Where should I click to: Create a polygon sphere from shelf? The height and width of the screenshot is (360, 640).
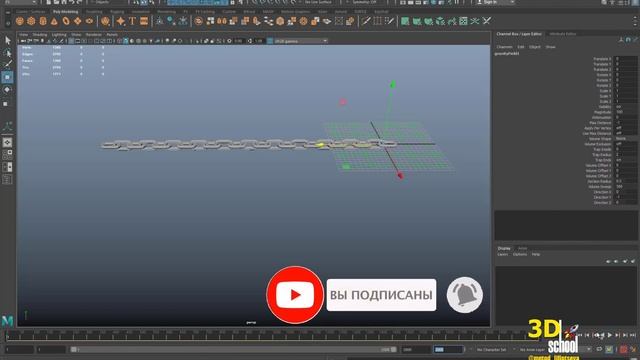click(20, 21)
